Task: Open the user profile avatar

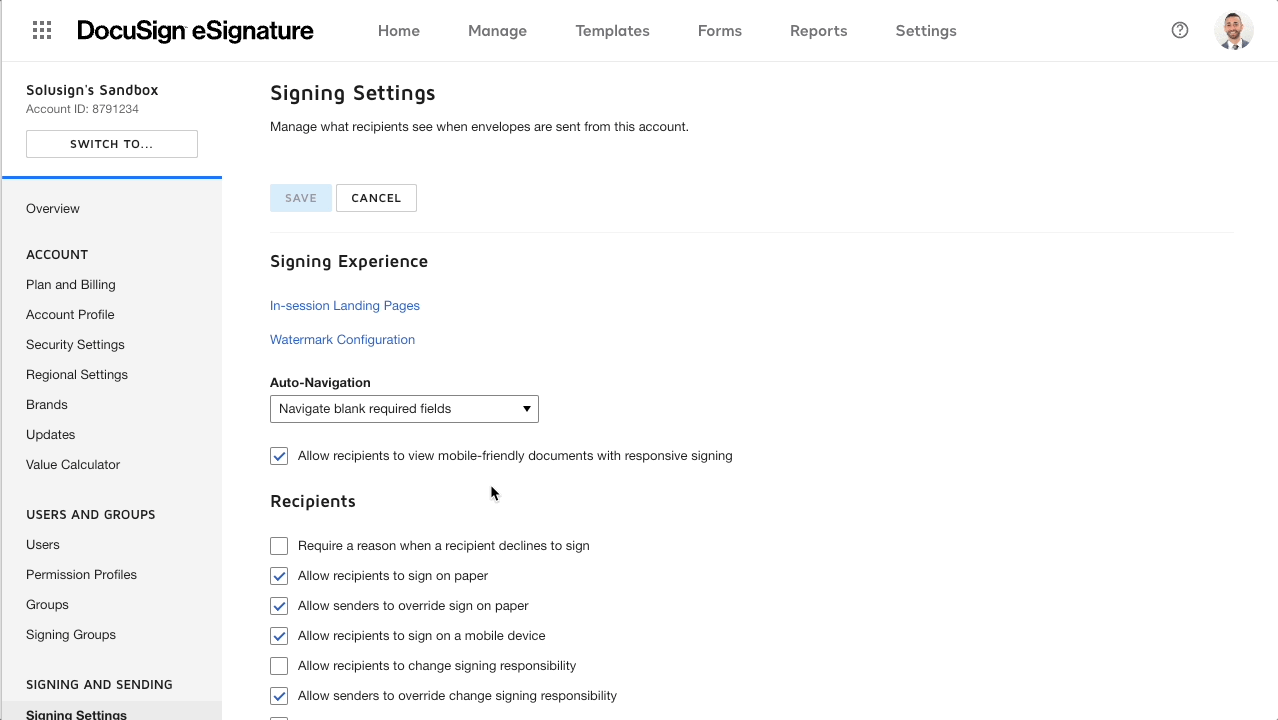Action: pos(1234,31)
